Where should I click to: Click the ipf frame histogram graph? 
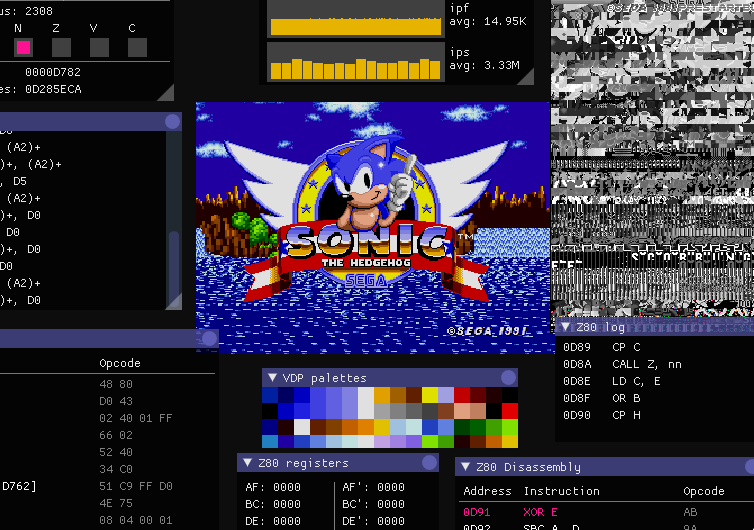point(356,18)
